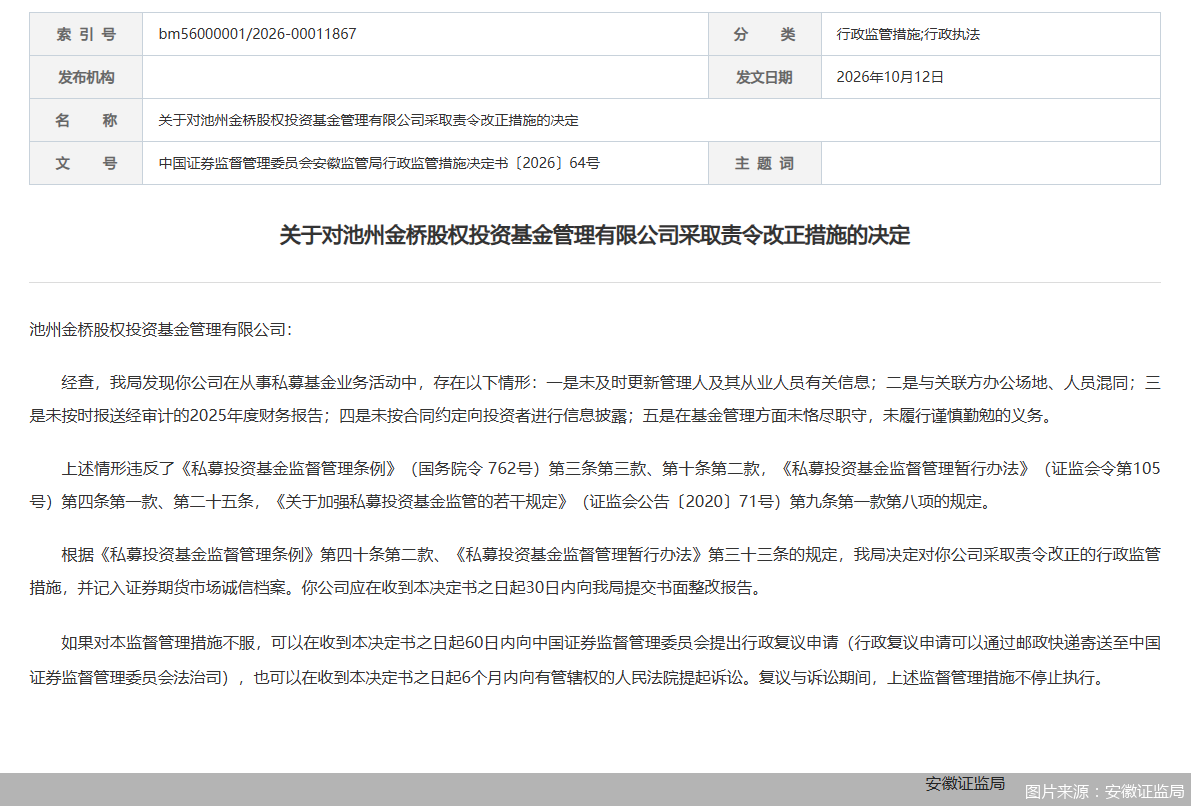Click the 发布机构 label cell
The width and height of the screenshot is (1191, 806).
[x=86, y=77]
